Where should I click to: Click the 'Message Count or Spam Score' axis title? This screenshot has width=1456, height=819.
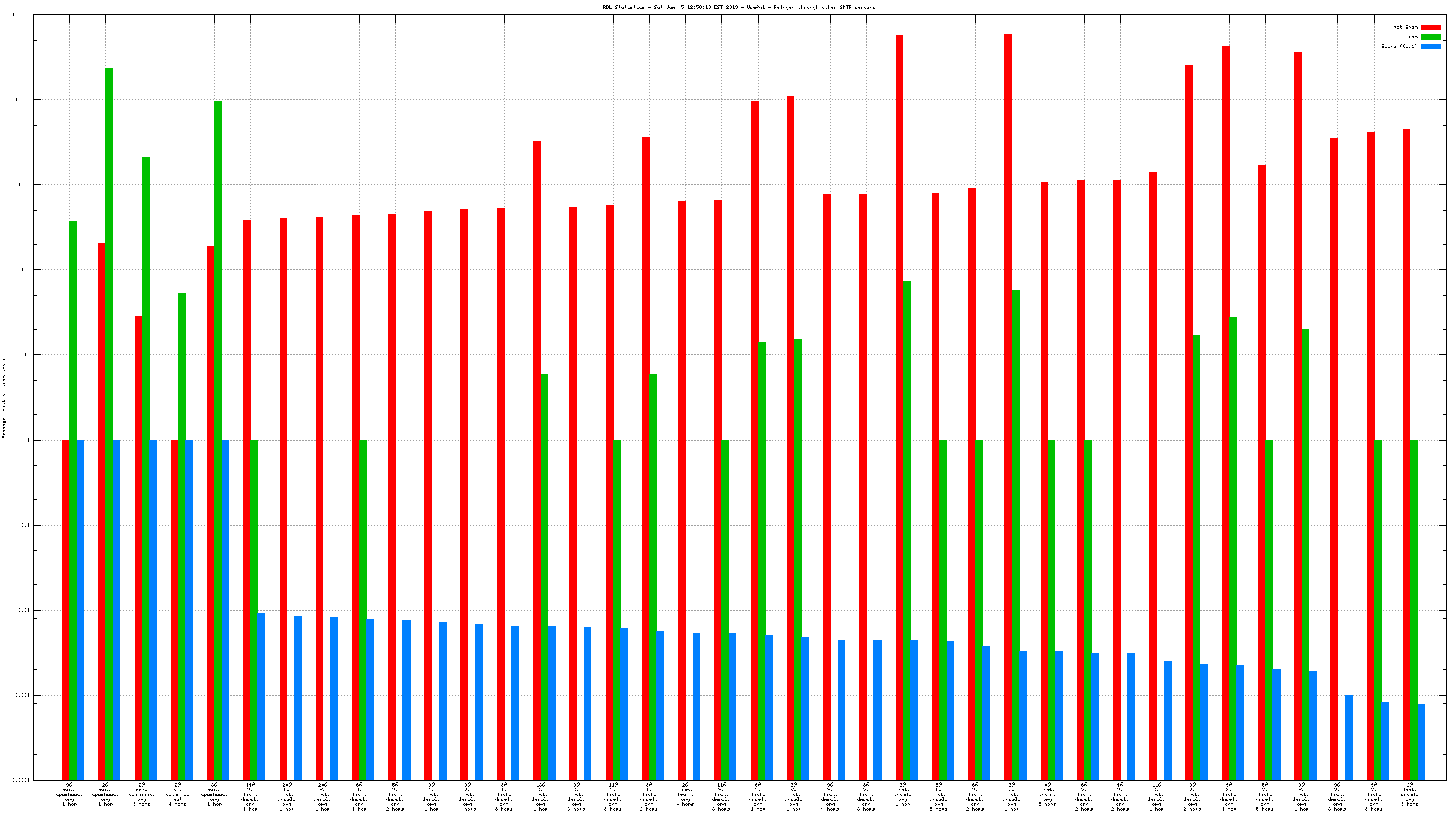pyautogui.click(x=4, y=398)
